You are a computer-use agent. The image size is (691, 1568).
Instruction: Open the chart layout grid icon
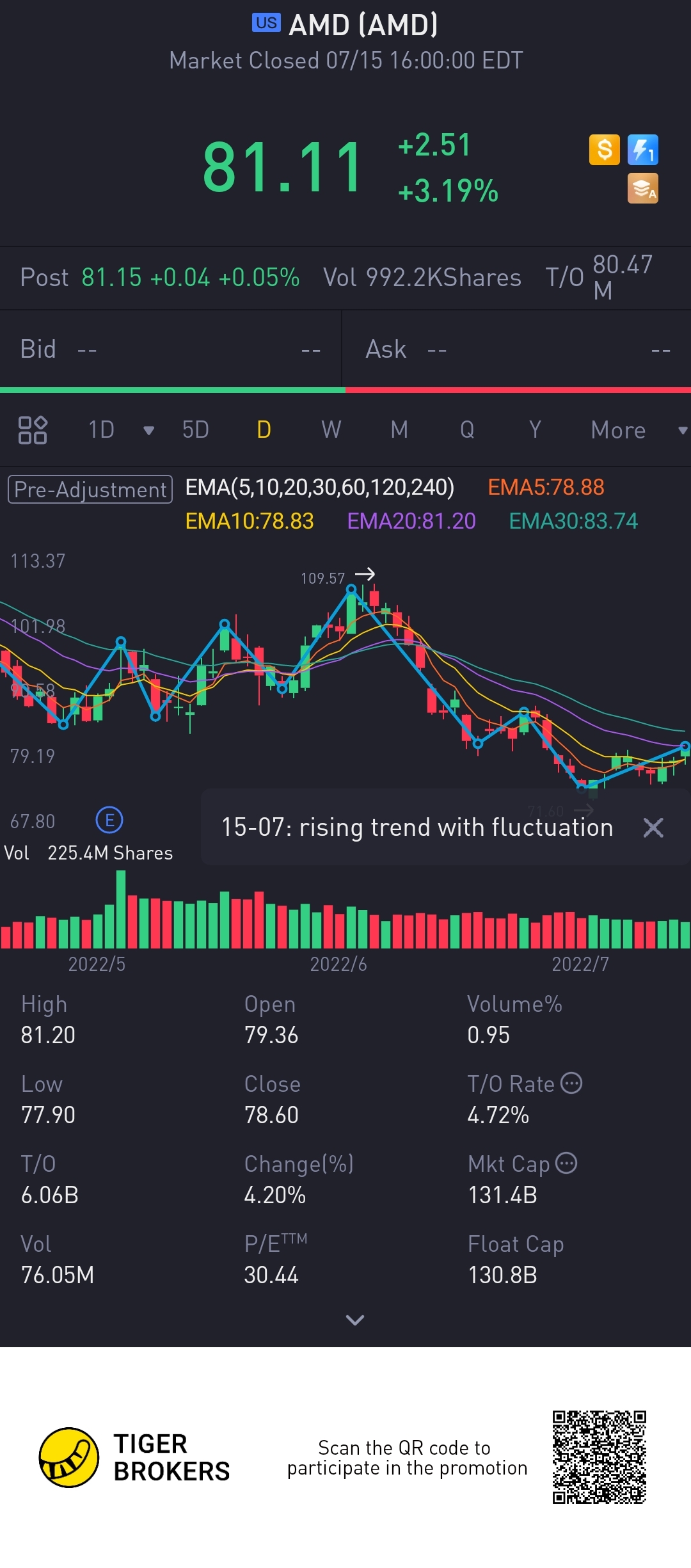click(x=33, y=430)
